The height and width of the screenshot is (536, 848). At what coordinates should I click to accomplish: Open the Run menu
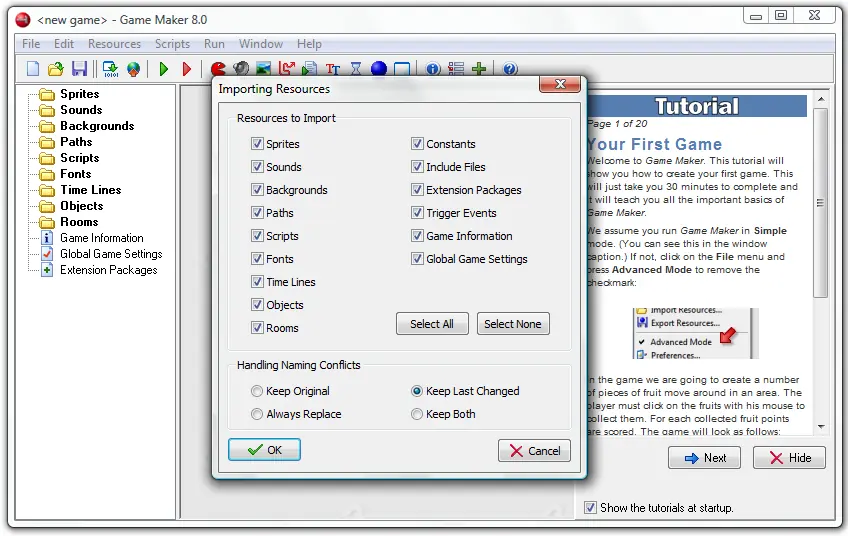pos(214,44)
